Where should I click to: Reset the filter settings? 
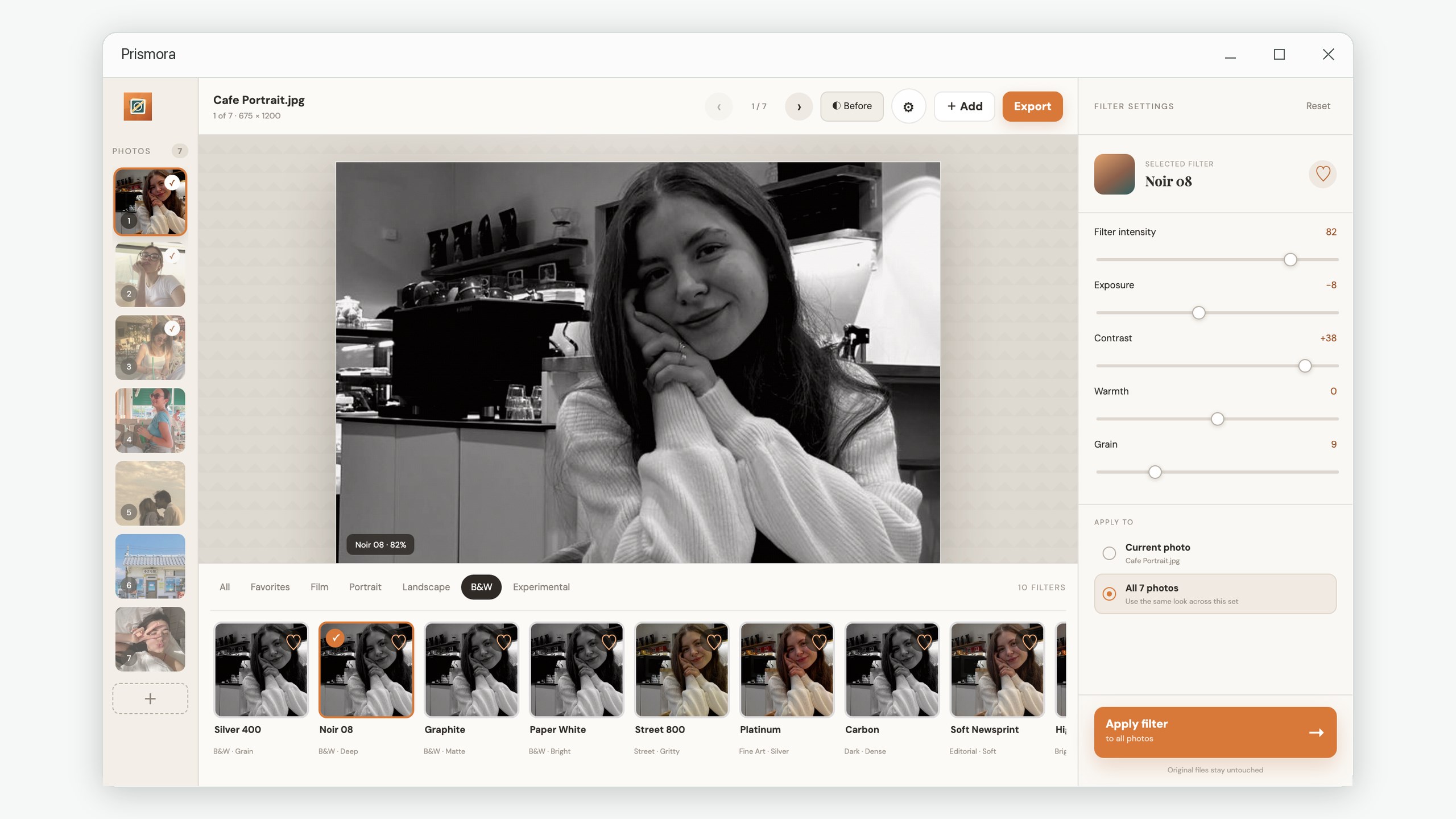tap(1318, 106)
